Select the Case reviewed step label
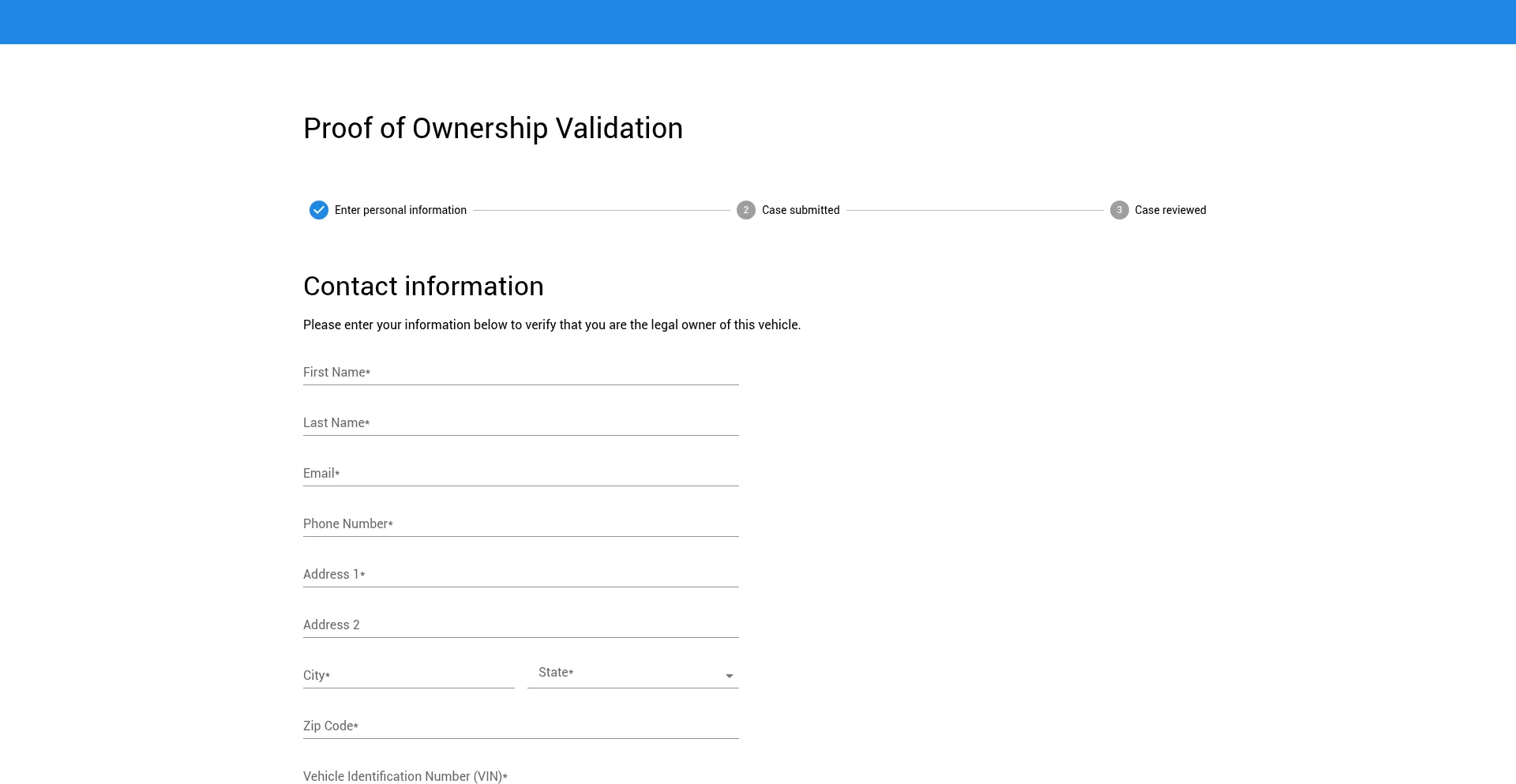The image size is (1516, 784). pyautogui.click(x=1170, y=210)
